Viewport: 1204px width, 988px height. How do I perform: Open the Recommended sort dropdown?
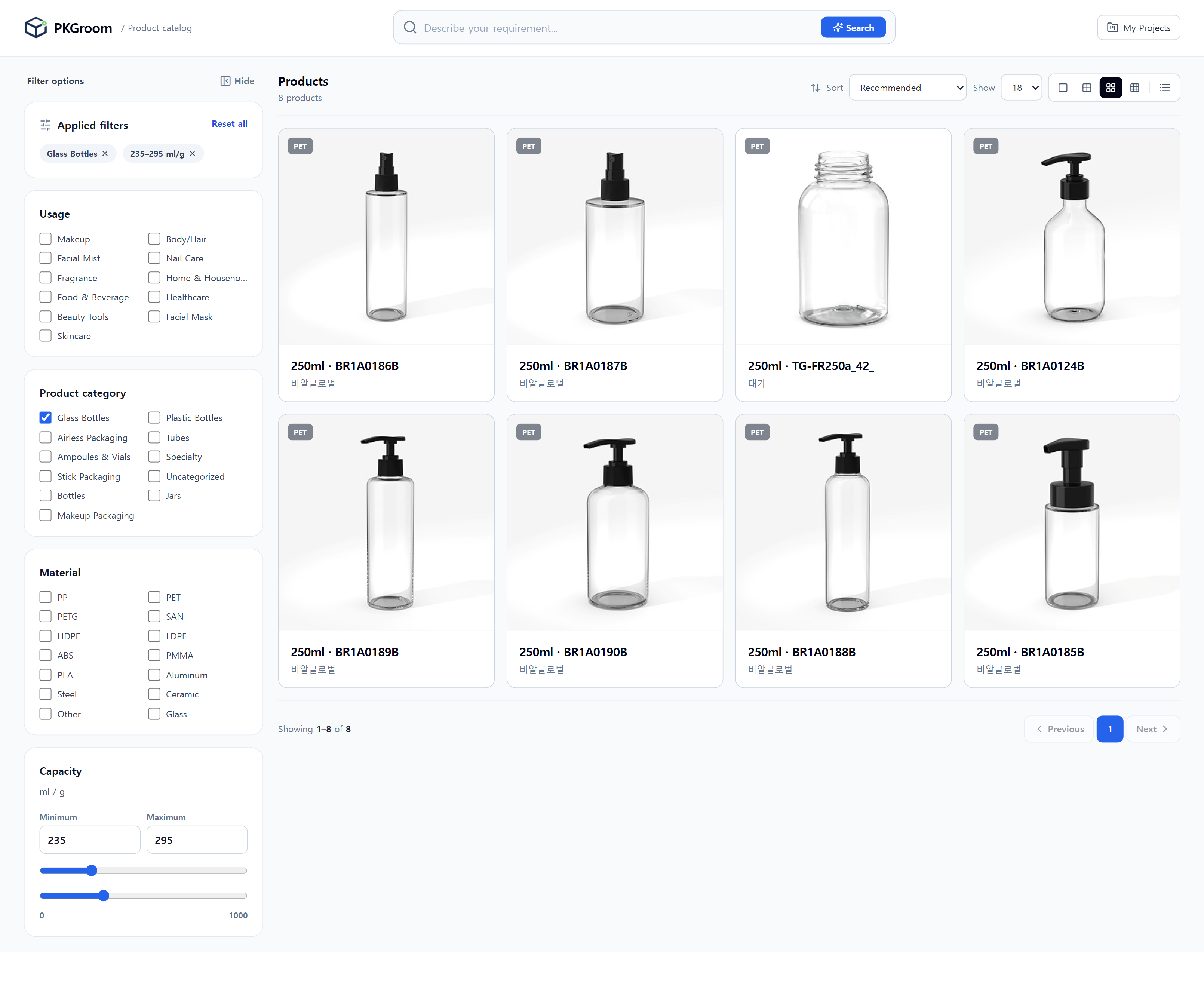click(x=907, y=88)
